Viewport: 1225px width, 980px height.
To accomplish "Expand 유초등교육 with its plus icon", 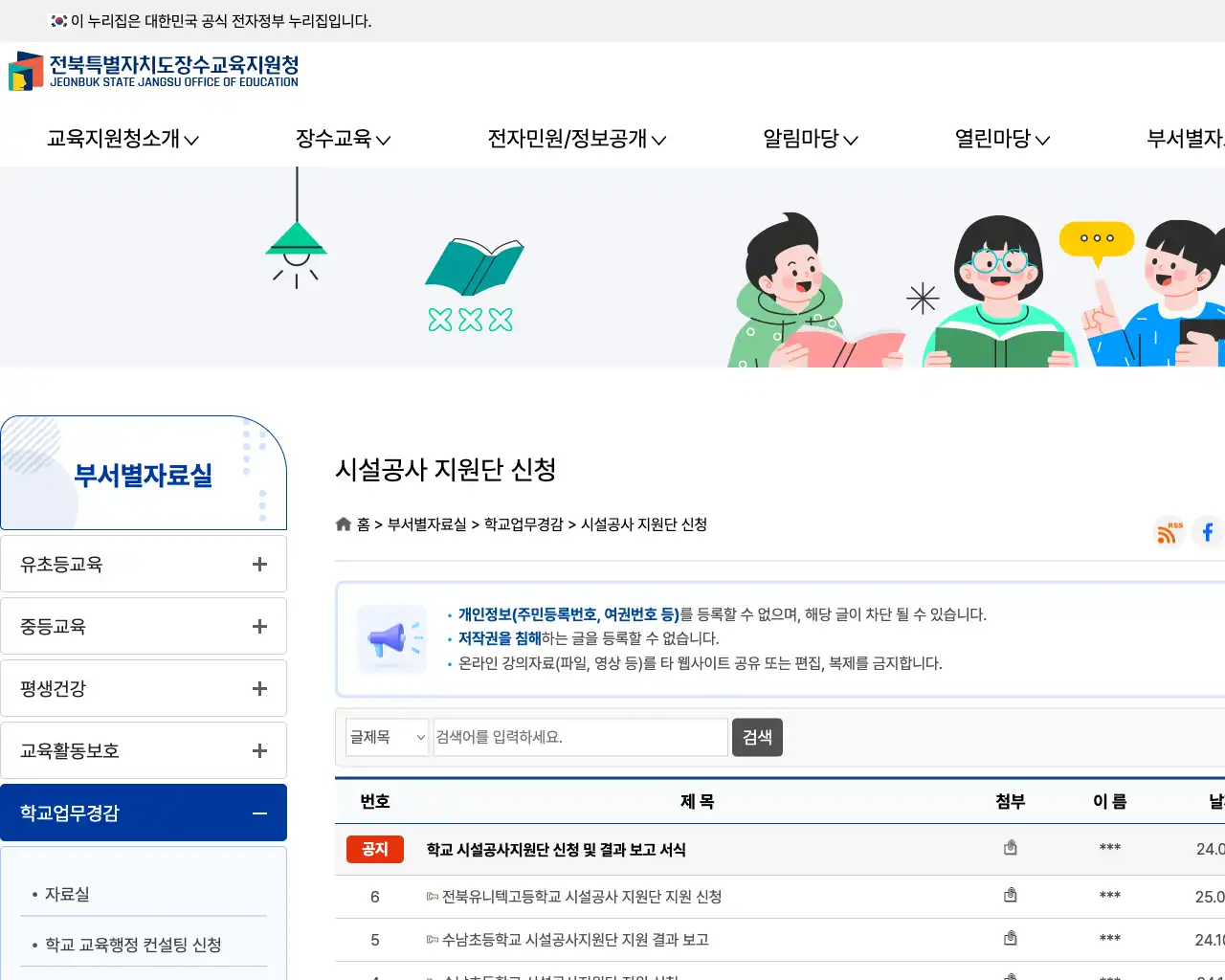I will point(259,564).
